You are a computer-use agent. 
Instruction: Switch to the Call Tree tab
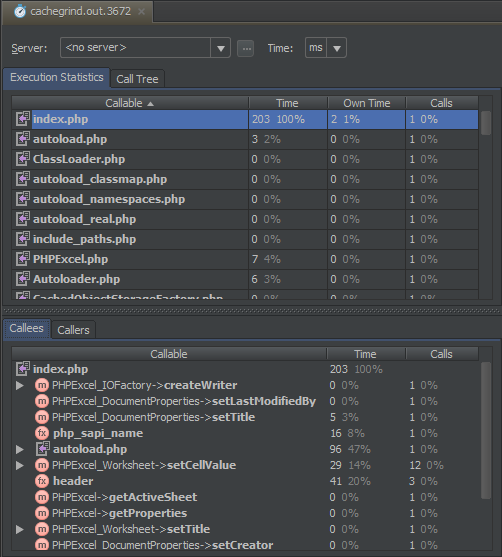[137, 79]
